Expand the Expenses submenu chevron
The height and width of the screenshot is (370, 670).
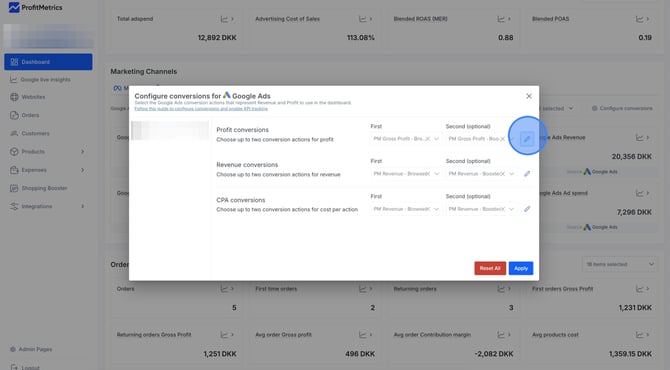tap(82, 170)
